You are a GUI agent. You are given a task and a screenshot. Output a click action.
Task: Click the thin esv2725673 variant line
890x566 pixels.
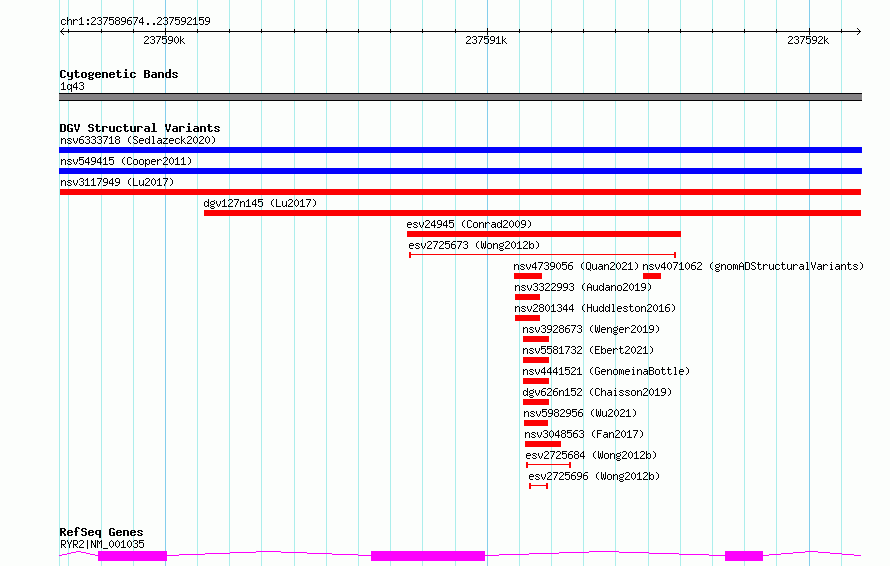[x=543, y=255]
